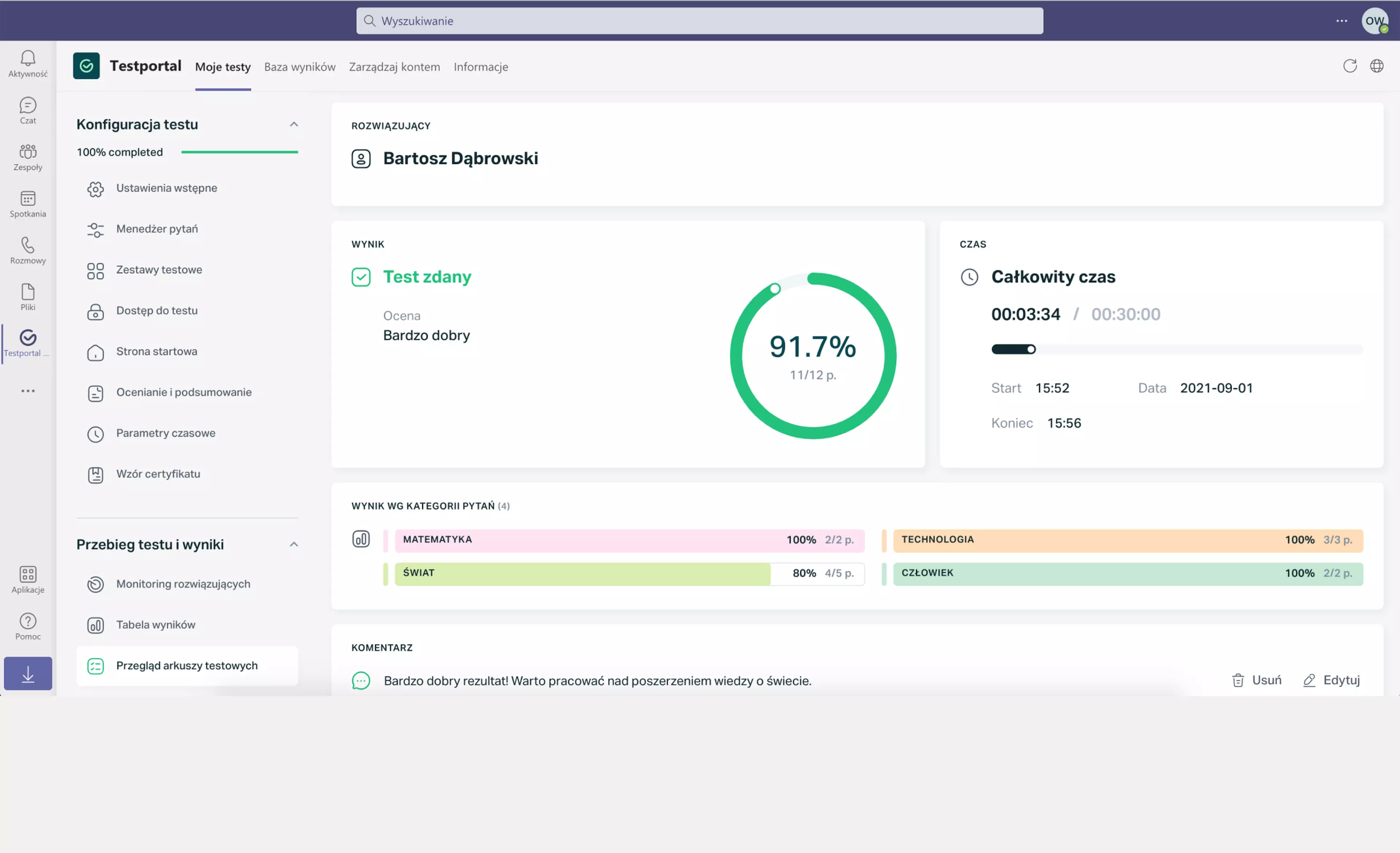Click the total time progress bar handle
1400x853 pixels.
tap(1031, 349)
